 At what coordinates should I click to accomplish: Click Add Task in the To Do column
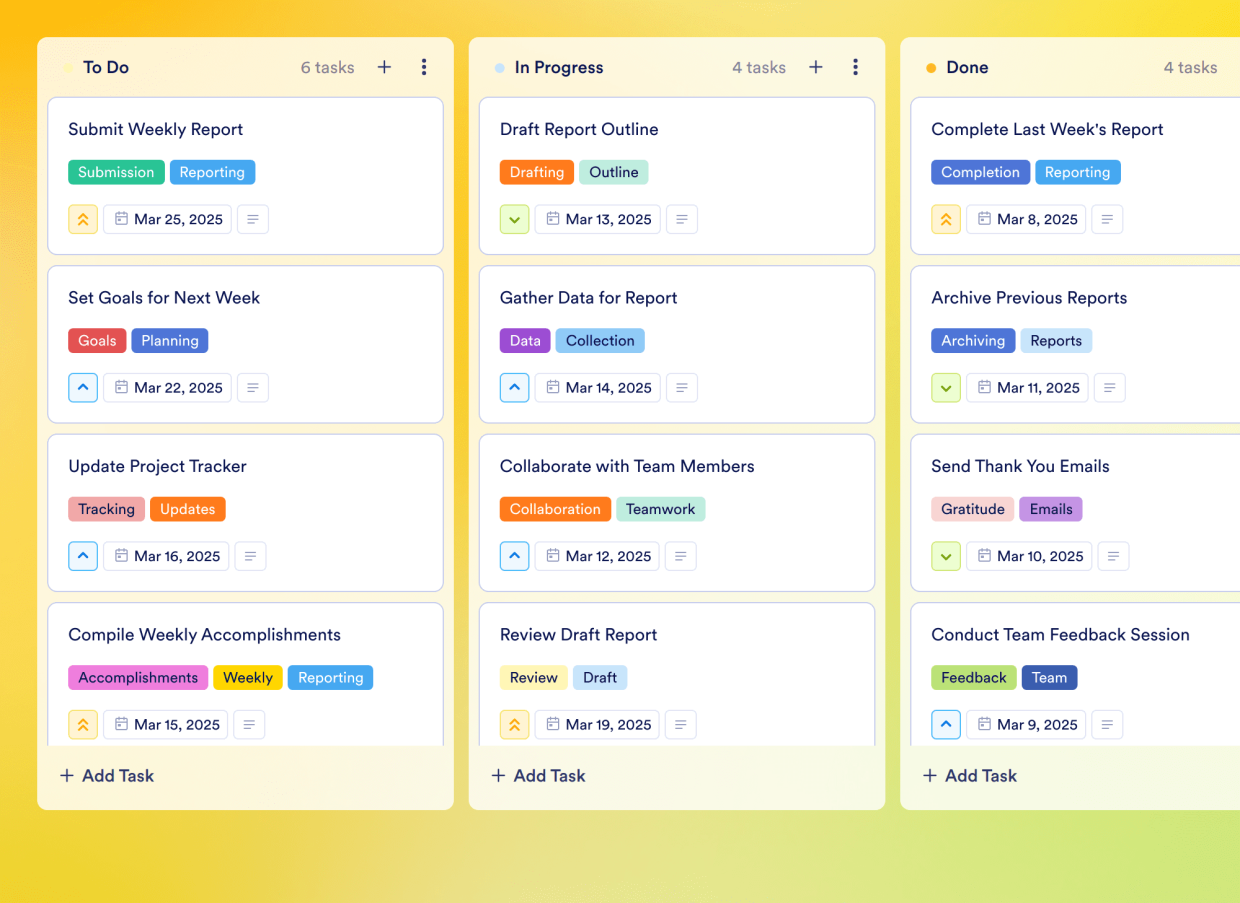point(106,775)
